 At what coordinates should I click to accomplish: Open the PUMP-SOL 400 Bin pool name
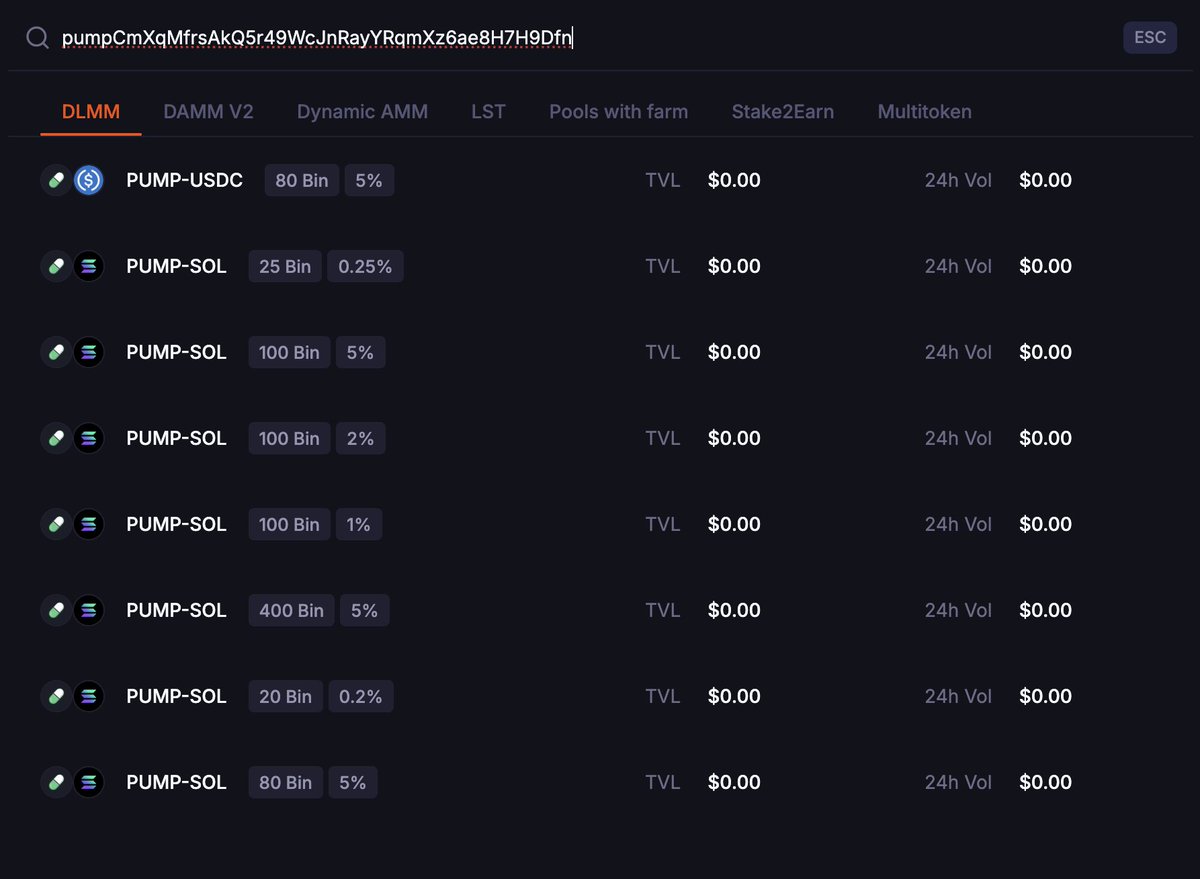(x=176, y=610)
